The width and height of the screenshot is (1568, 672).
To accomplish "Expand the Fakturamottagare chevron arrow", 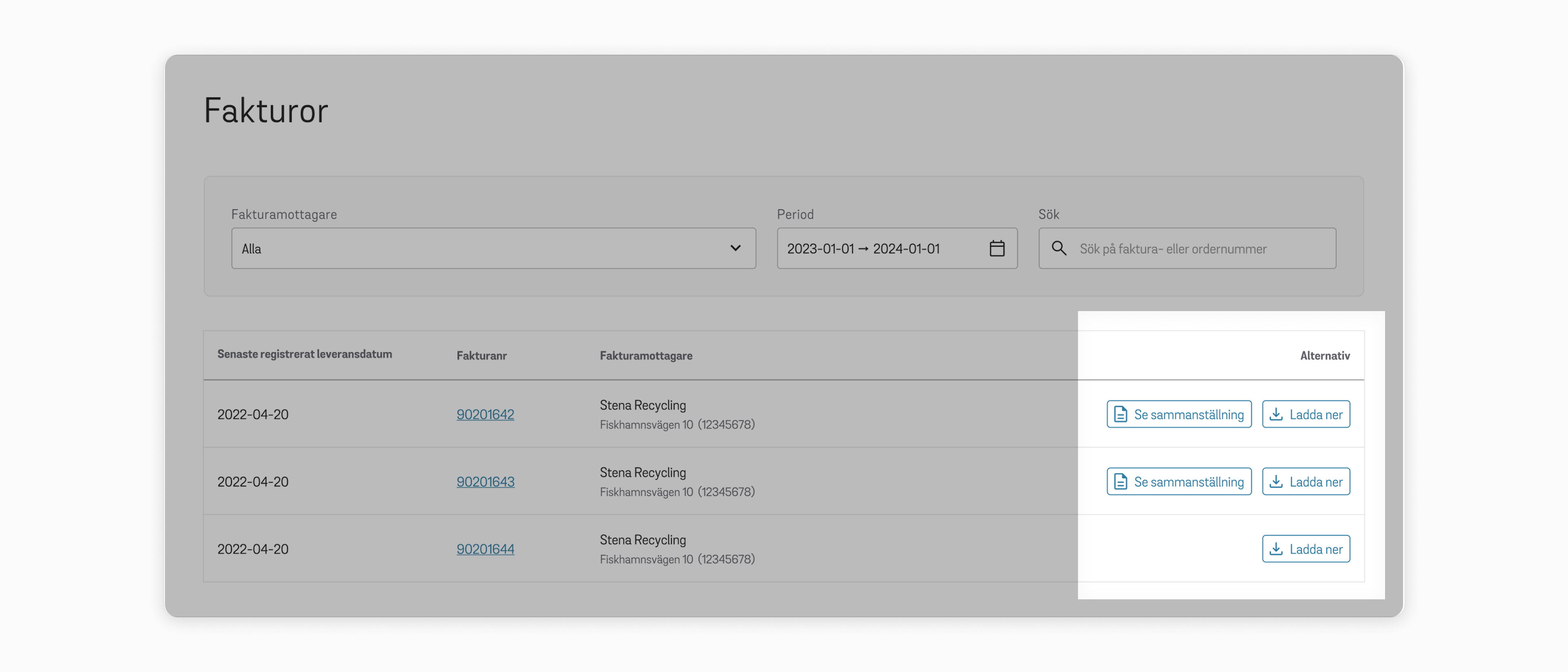I will [735, 248].
